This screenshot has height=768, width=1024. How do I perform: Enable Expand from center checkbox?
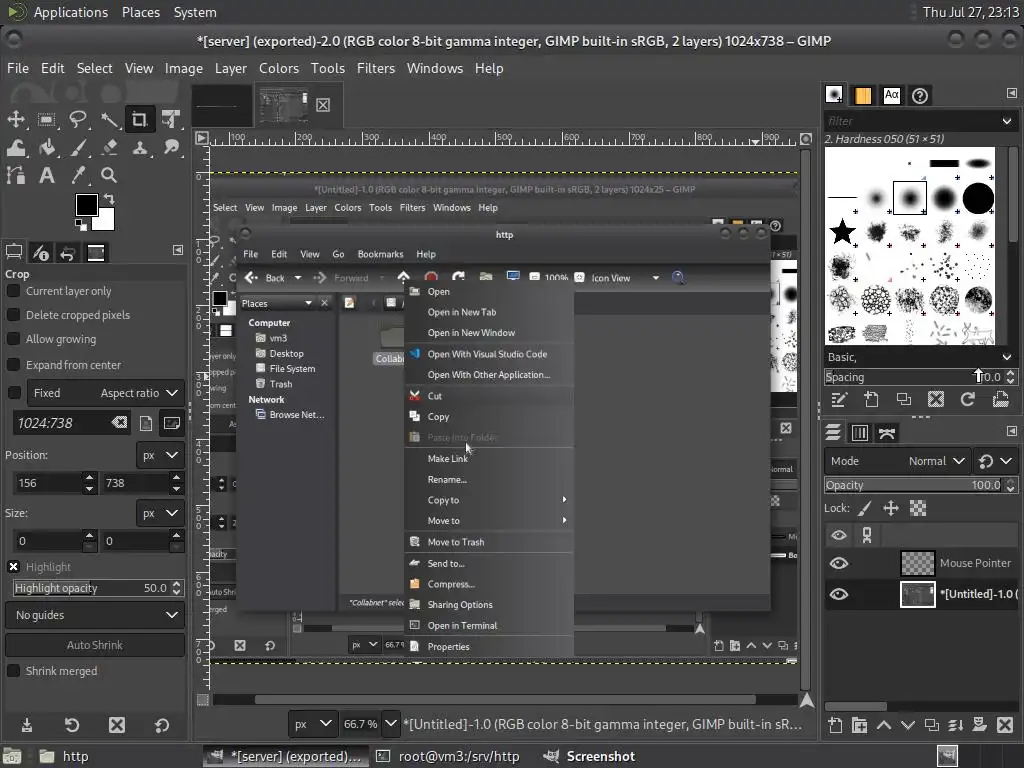pyautogui.click(x=13, y=364)
